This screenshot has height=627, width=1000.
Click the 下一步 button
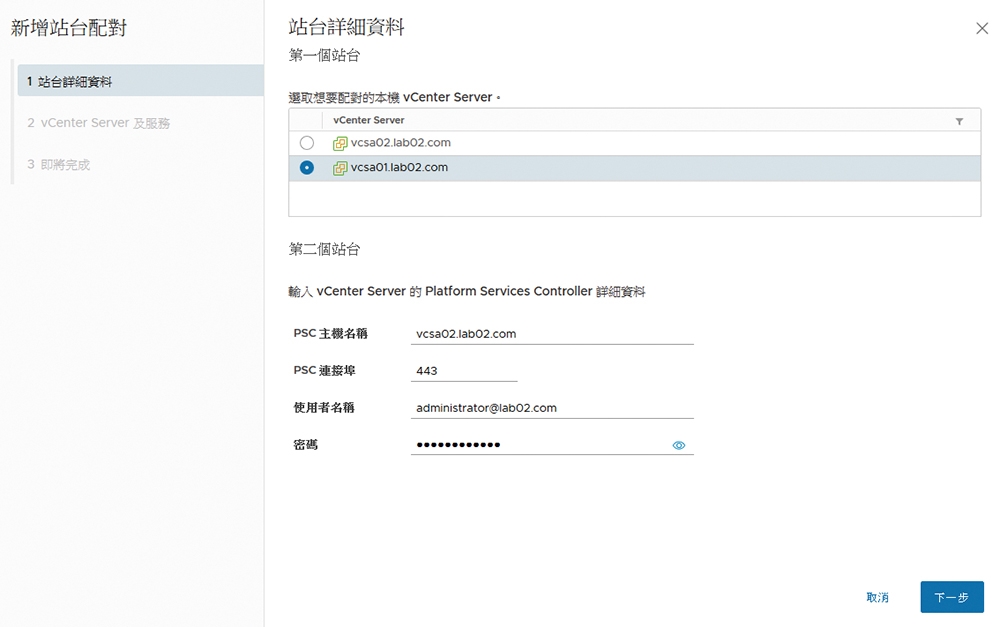point(952,597)
